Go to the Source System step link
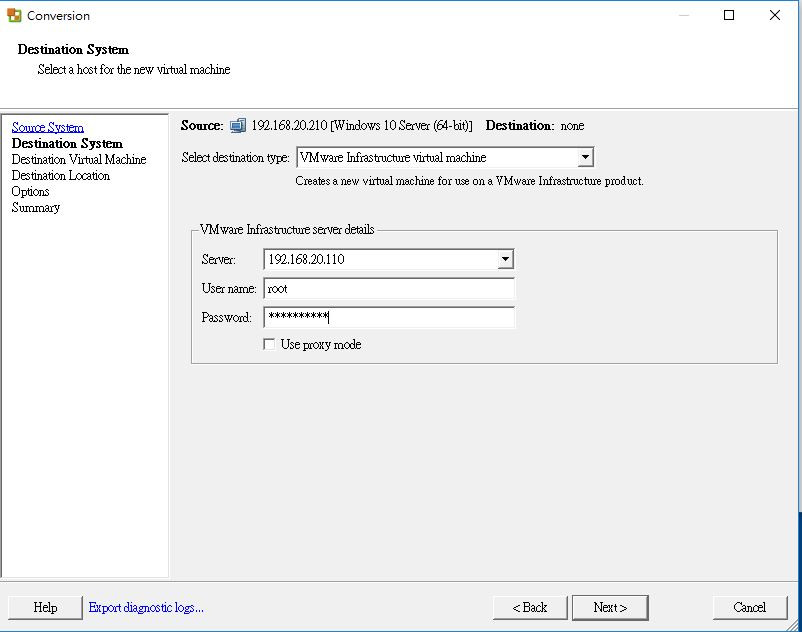This screenshot has width=802, height=632. coord(48,127)
